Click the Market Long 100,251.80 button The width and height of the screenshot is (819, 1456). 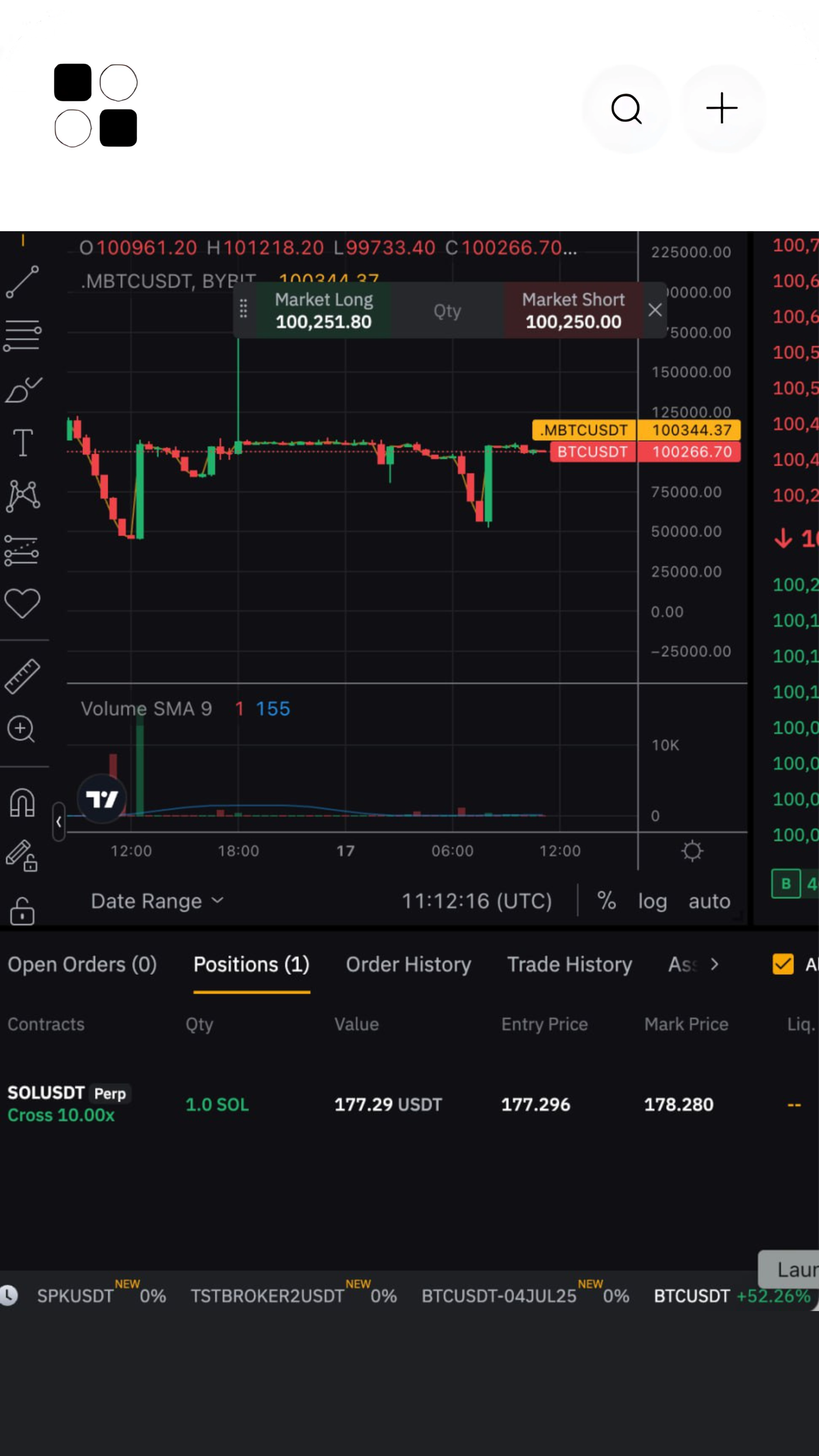pyautogui.click(x=323, y=310)
